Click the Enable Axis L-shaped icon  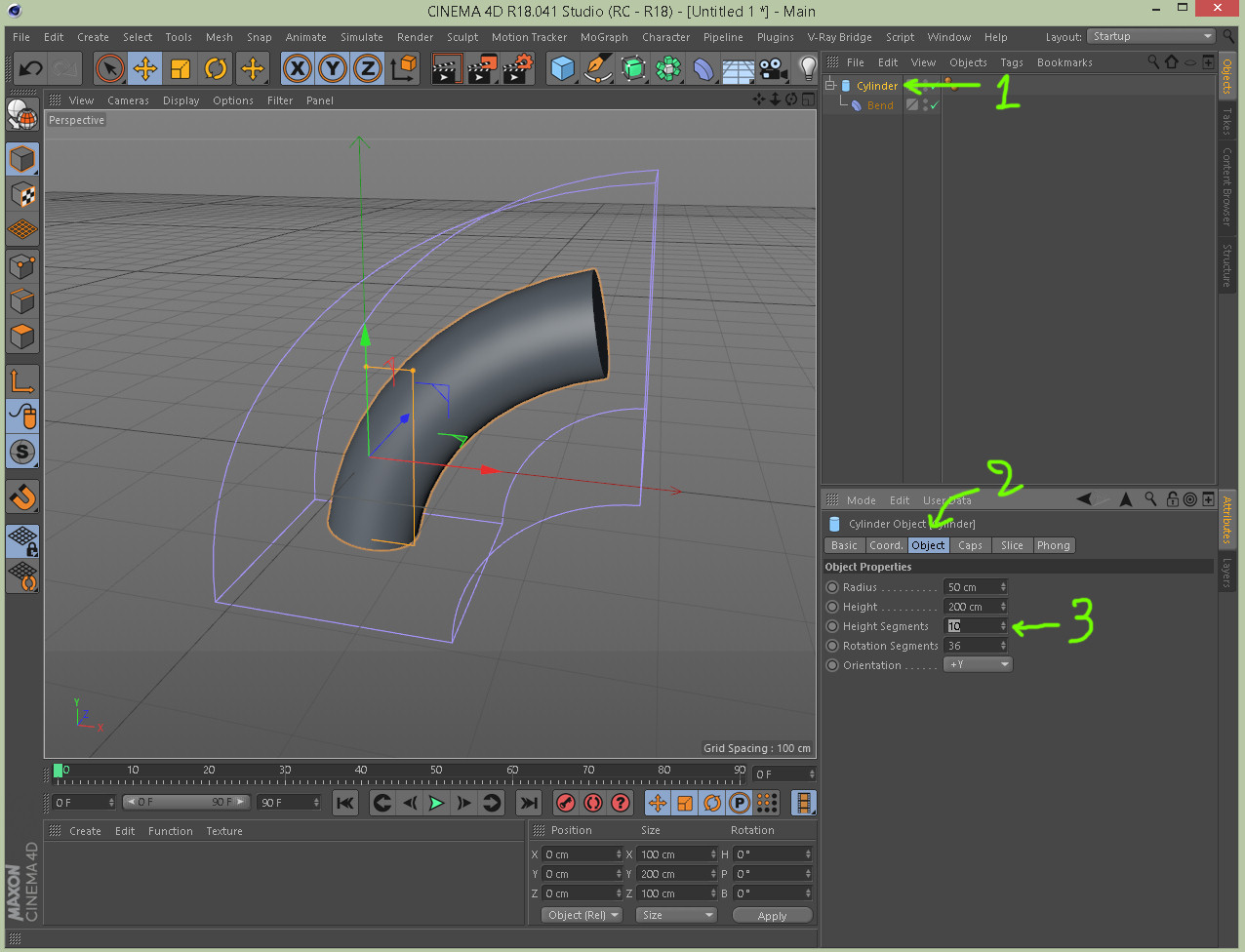click(x=22, y=380)
